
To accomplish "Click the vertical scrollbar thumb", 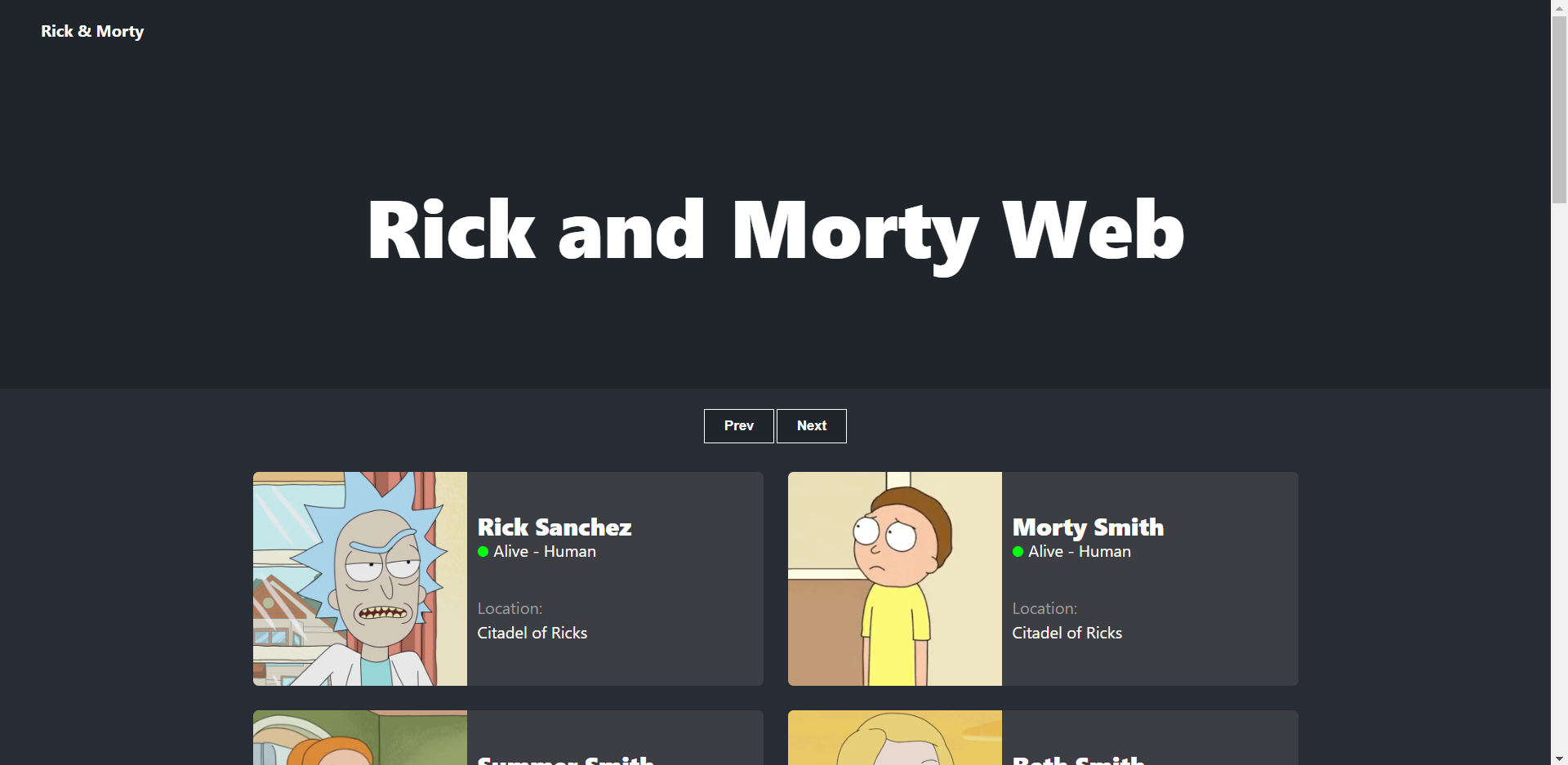I will (x=1559, y=109).
